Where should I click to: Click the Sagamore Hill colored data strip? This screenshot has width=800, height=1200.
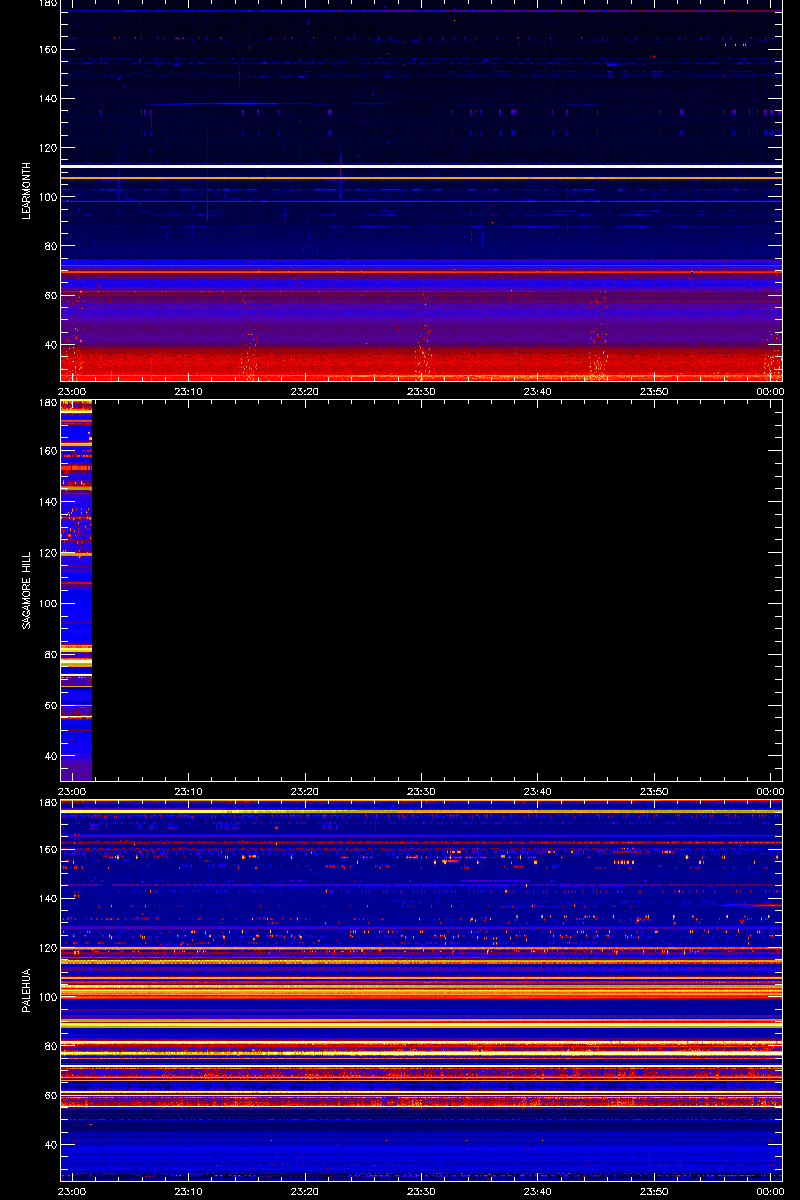(x=77, y=590)
